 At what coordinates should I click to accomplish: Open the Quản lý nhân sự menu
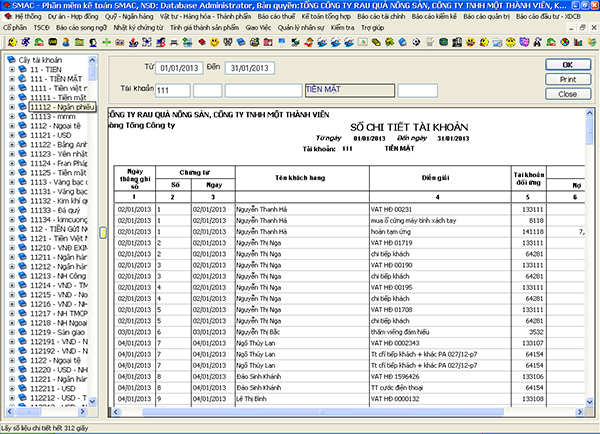pos(301,28)
